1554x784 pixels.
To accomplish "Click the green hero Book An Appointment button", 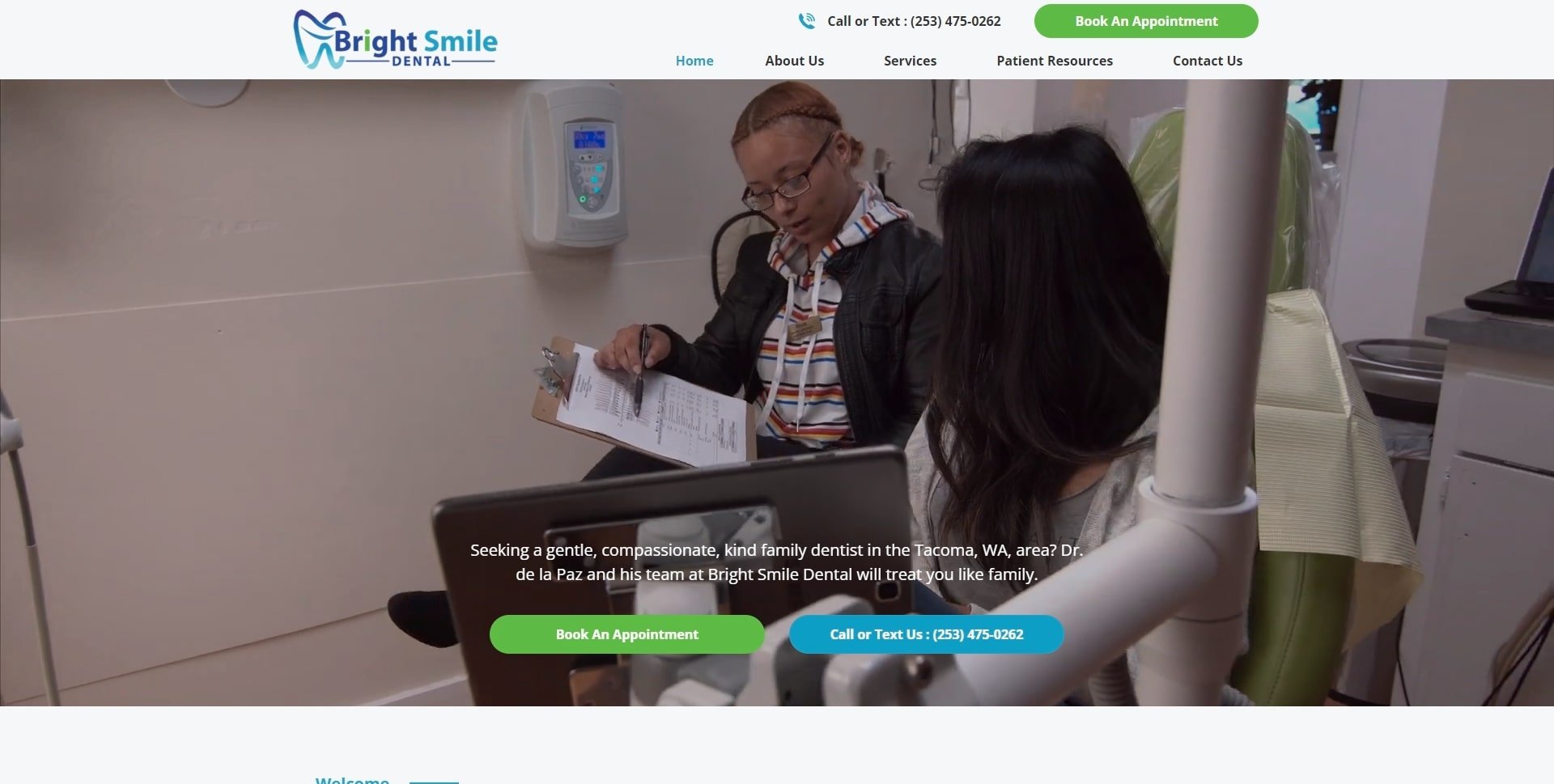I will tap(626, 634).
